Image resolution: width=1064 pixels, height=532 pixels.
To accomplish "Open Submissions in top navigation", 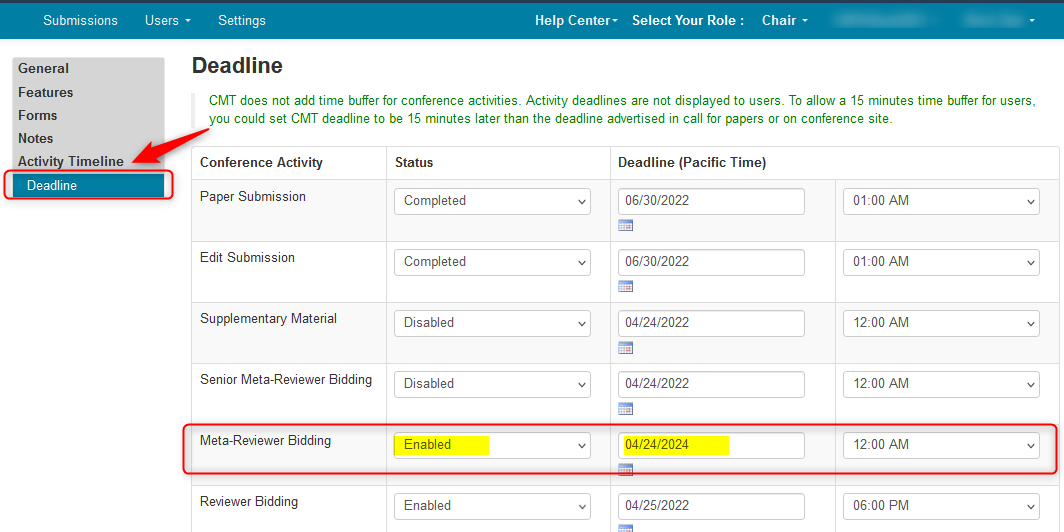I will click(x=80, y=20).
